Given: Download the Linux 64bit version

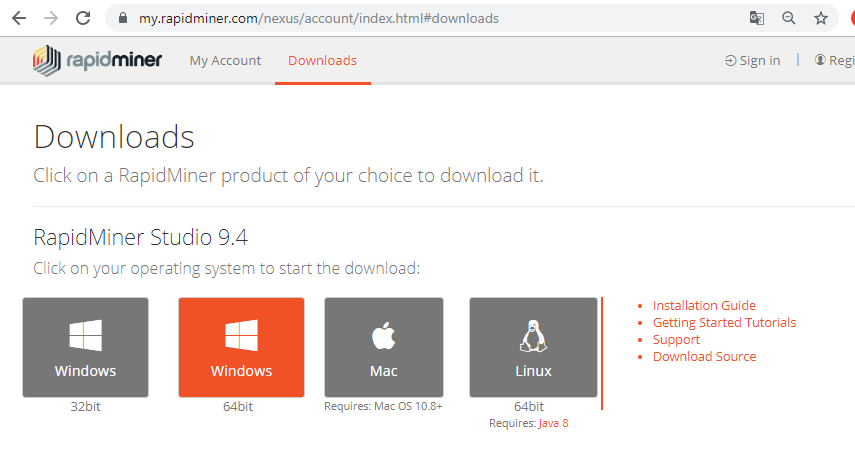Looking at the screenshot, I should click(533, 347).
